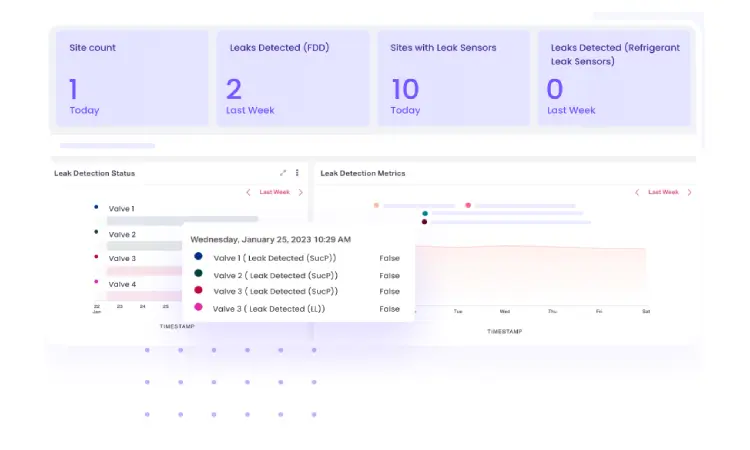
Task: Click the Wed tick on Metrics chart axis
Action: 505,311
